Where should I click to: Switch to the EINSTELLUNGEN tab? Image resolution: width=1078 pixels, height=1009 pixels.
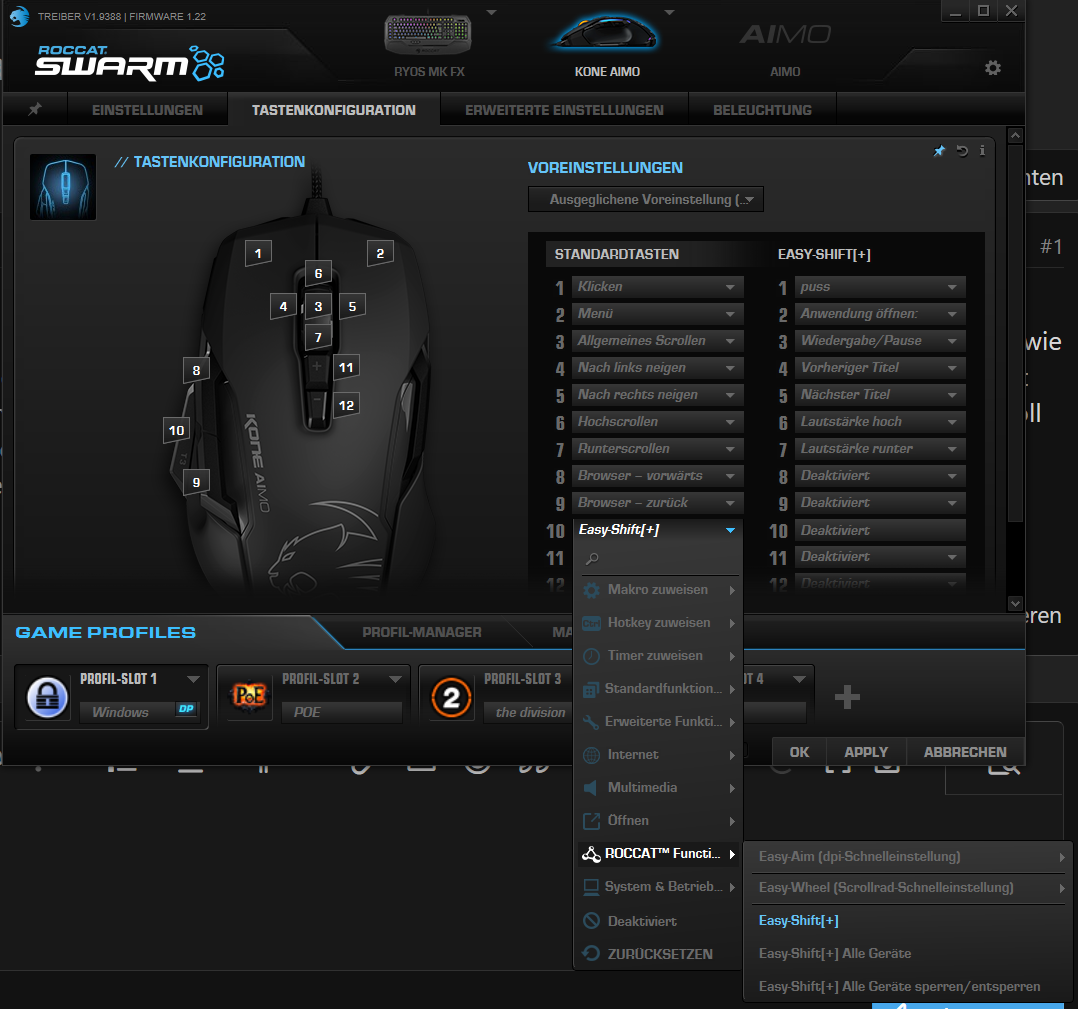[x=147, y=110]
